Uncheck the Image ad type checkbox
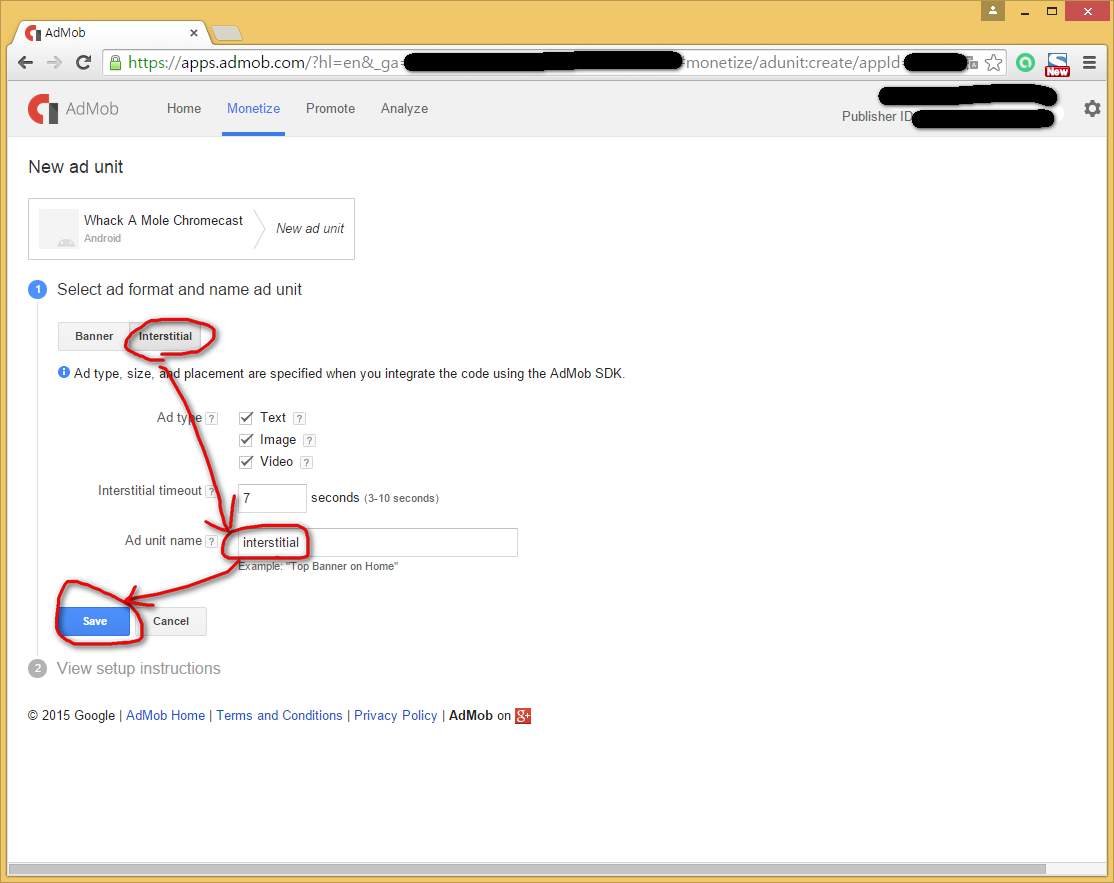 pyautogui.click(x=246, y=440)
